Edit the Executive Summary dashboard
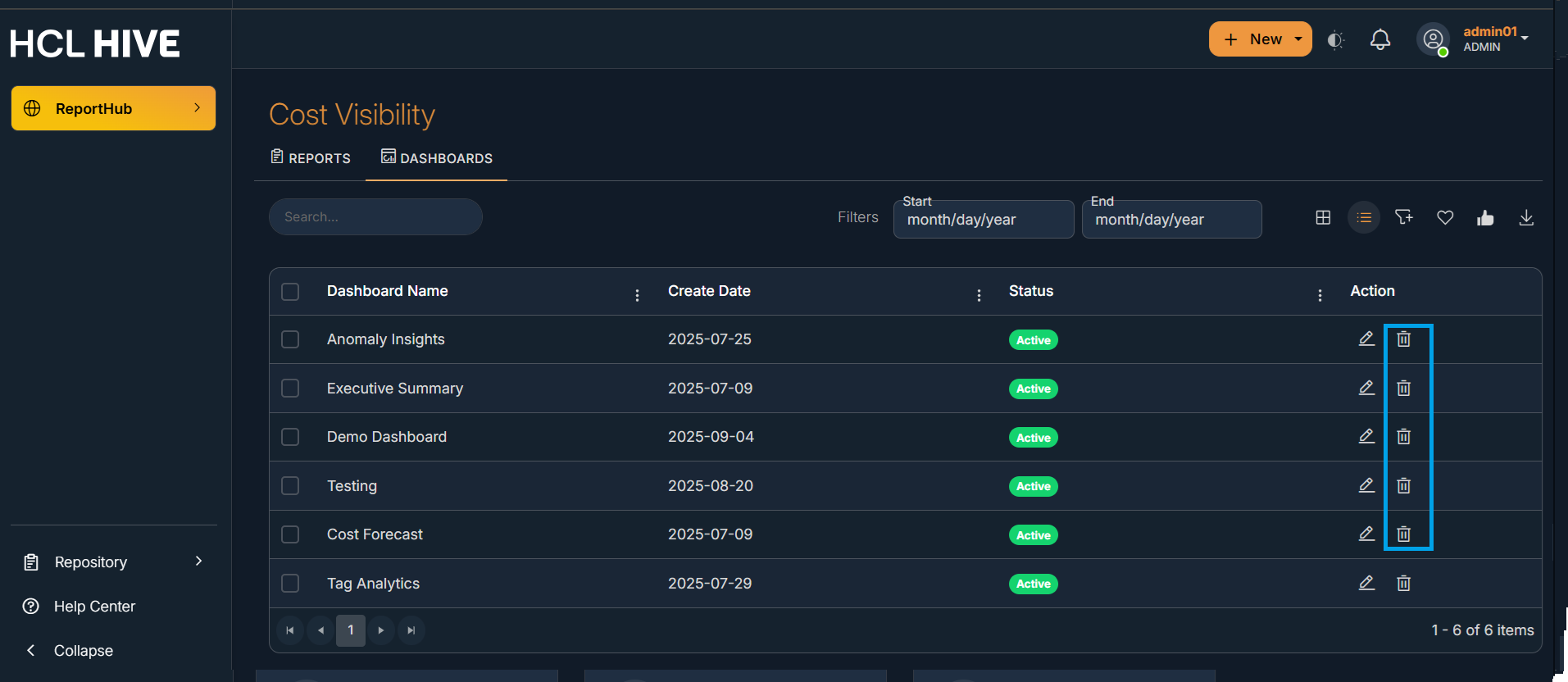 (1366, 388)
